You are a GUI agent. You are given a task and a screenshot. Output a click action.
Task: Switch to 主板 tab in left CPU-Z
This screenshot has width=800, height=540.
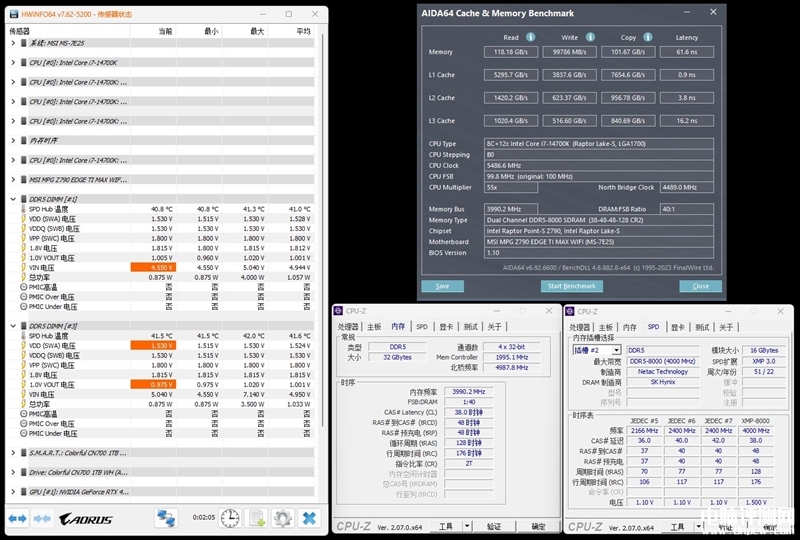(x=374, y=327)
